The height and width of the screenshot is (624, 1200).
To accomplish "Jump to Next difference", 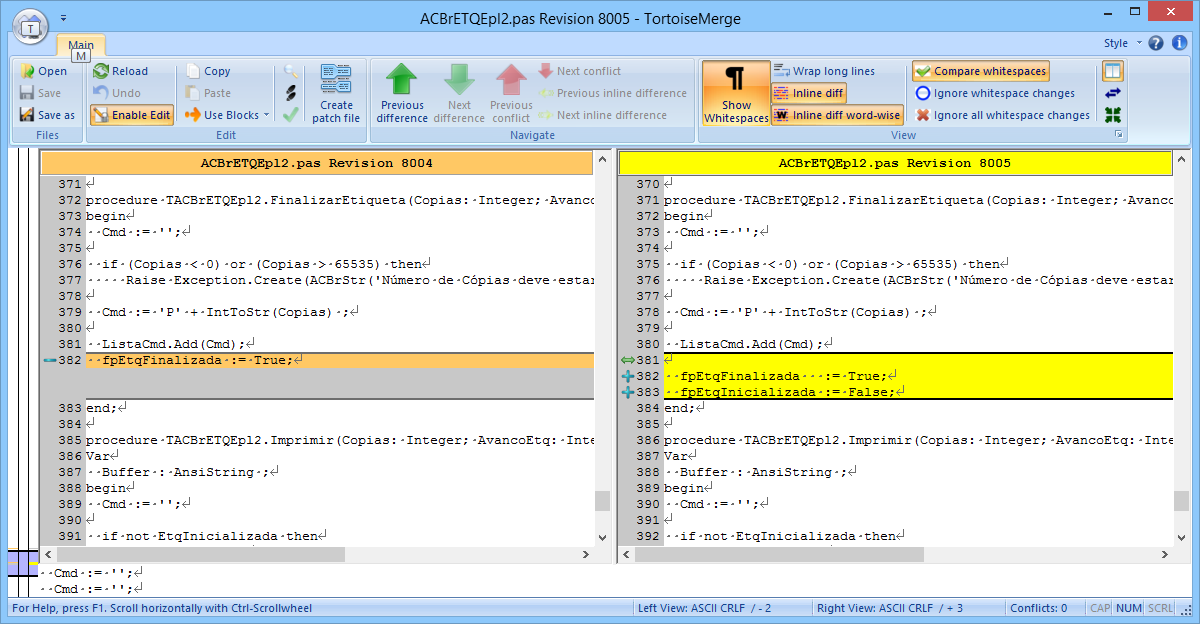I will (459, 93).
